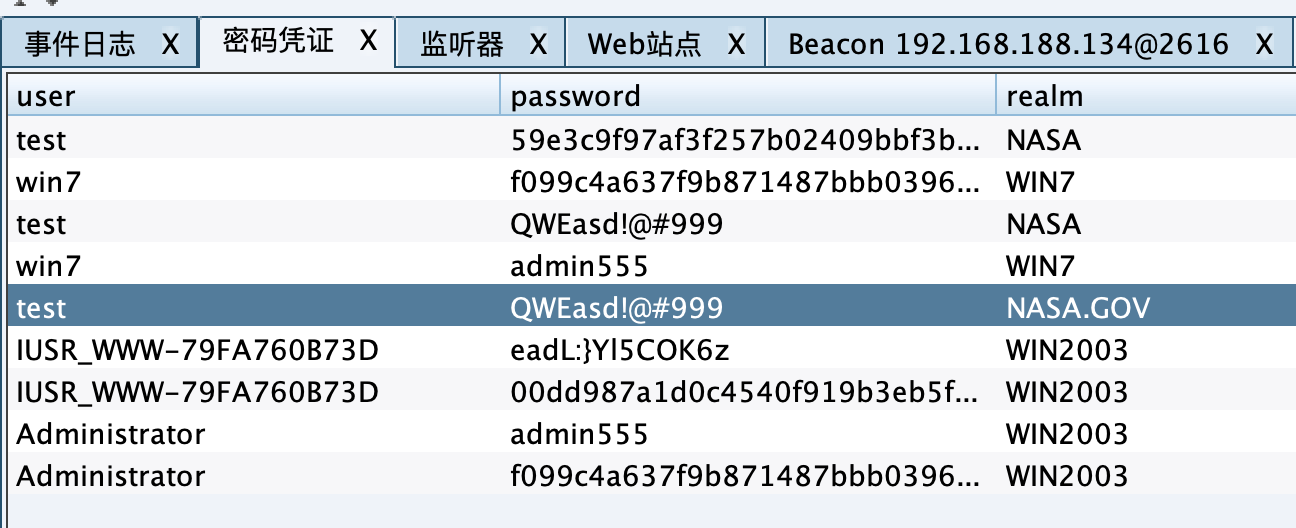Sort credentials by user column
This screenshot has height=528, width=1296.
click(250, 96)
